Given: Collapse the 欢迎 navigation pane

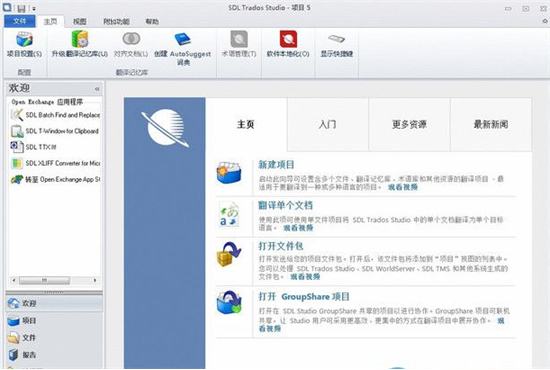Looking at the screenshot, I should (x=97, y=89).
